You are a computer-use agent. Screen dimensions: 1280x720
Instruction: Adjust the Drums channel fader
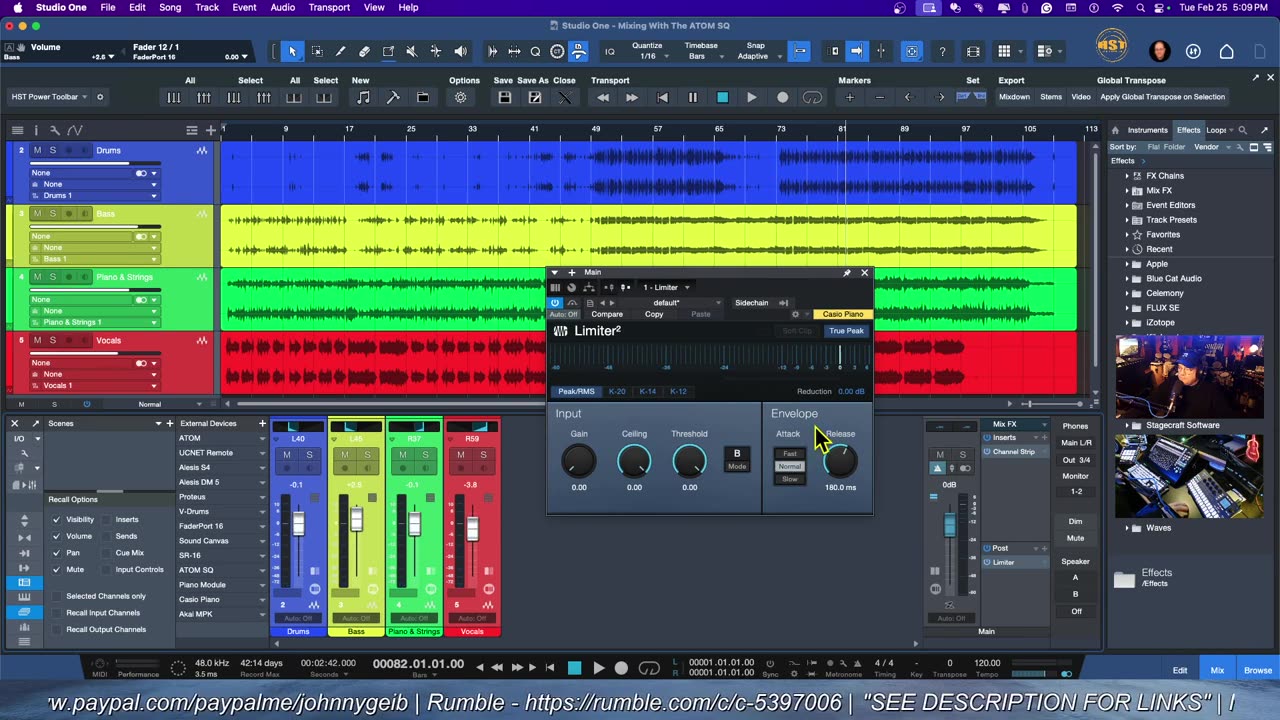(x=297, y=525)
